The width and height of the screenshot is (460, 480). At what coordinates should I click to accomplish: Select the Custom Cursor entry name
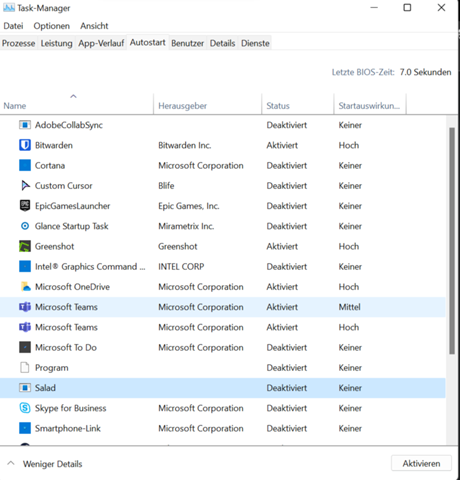point(63,186)
